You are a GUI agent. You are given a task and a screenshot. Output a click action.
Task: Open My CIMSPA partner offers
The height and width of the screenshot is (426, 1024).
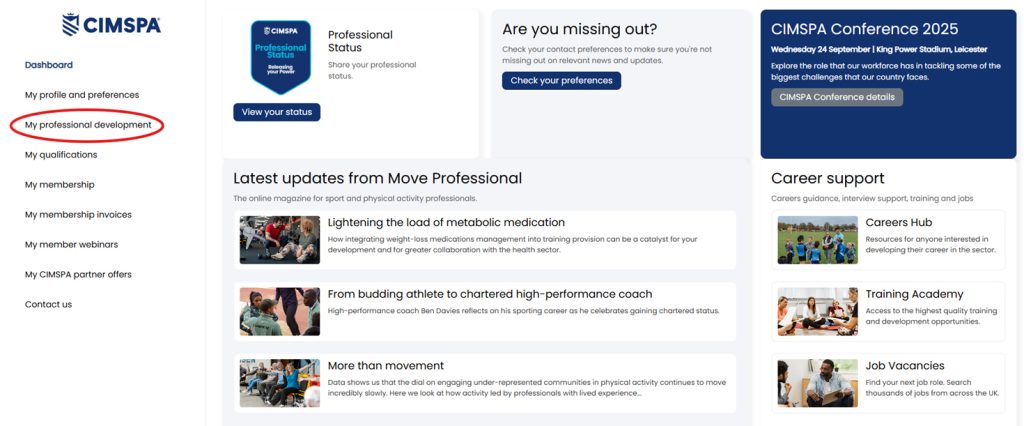78,275
